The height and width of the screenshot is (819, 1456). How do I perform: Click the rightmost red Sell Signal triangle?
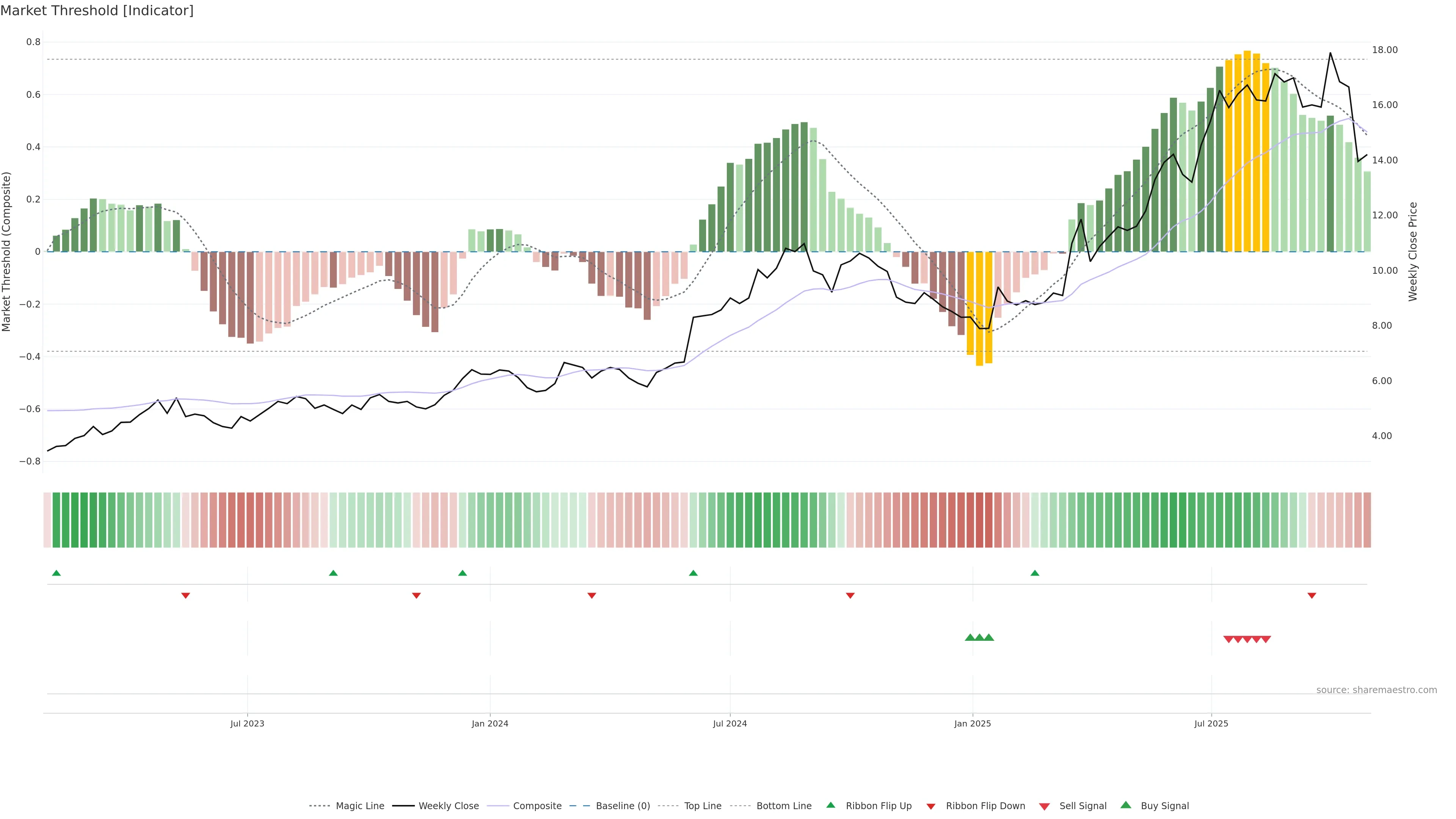coord(1266,639)
